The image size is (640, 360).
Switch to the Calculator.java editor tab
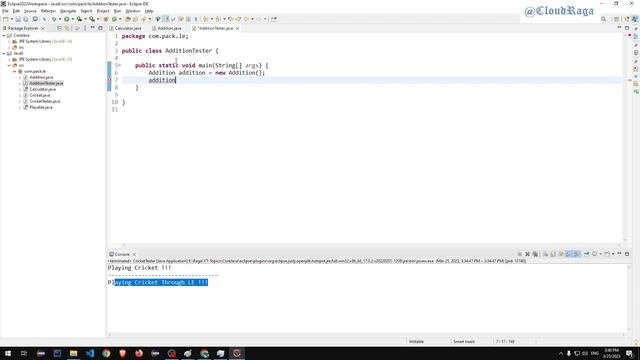pyautogui.click(x=127, y=28)
